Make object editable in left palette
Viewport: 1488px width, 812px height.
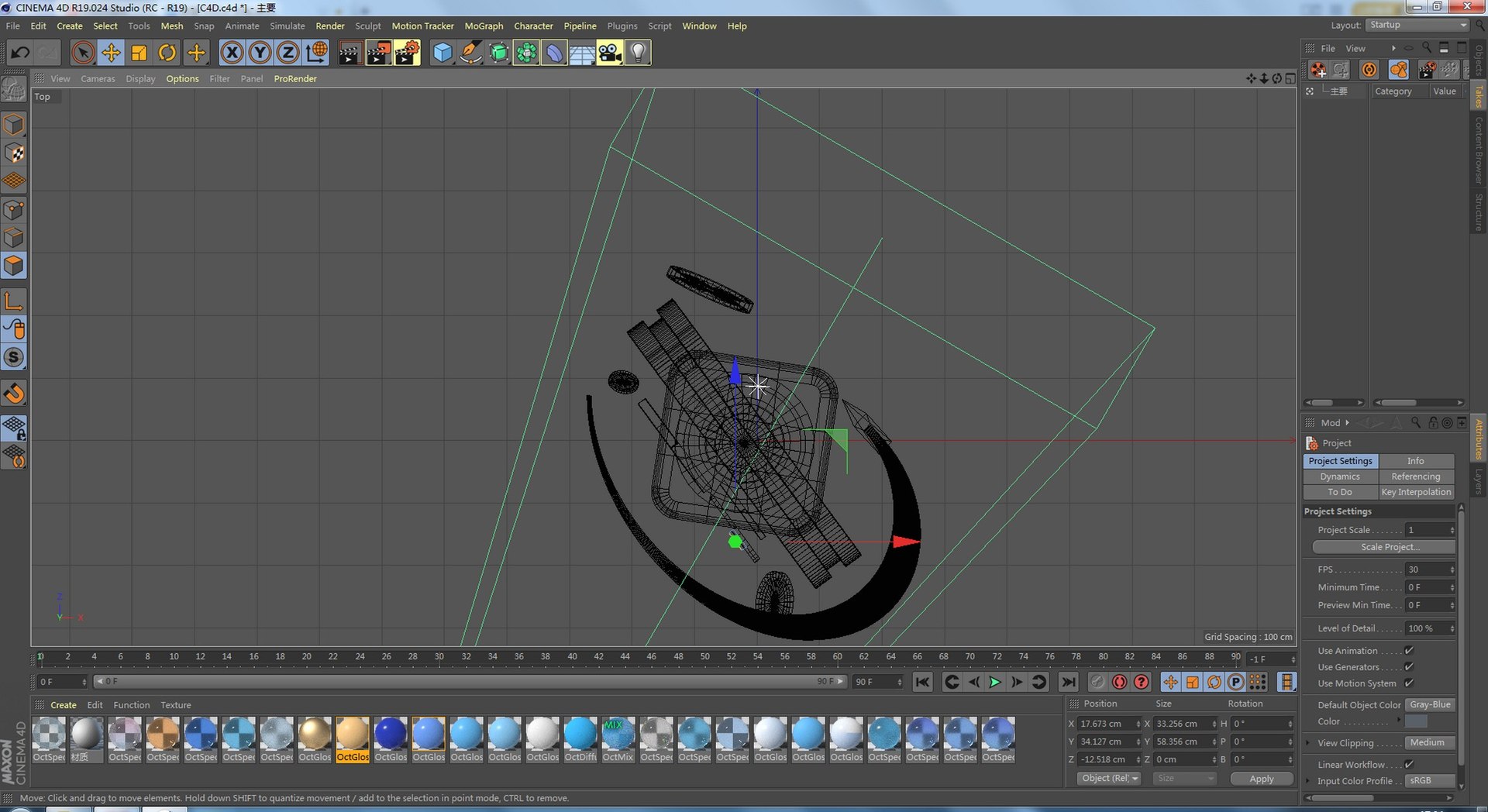point(14,89)
